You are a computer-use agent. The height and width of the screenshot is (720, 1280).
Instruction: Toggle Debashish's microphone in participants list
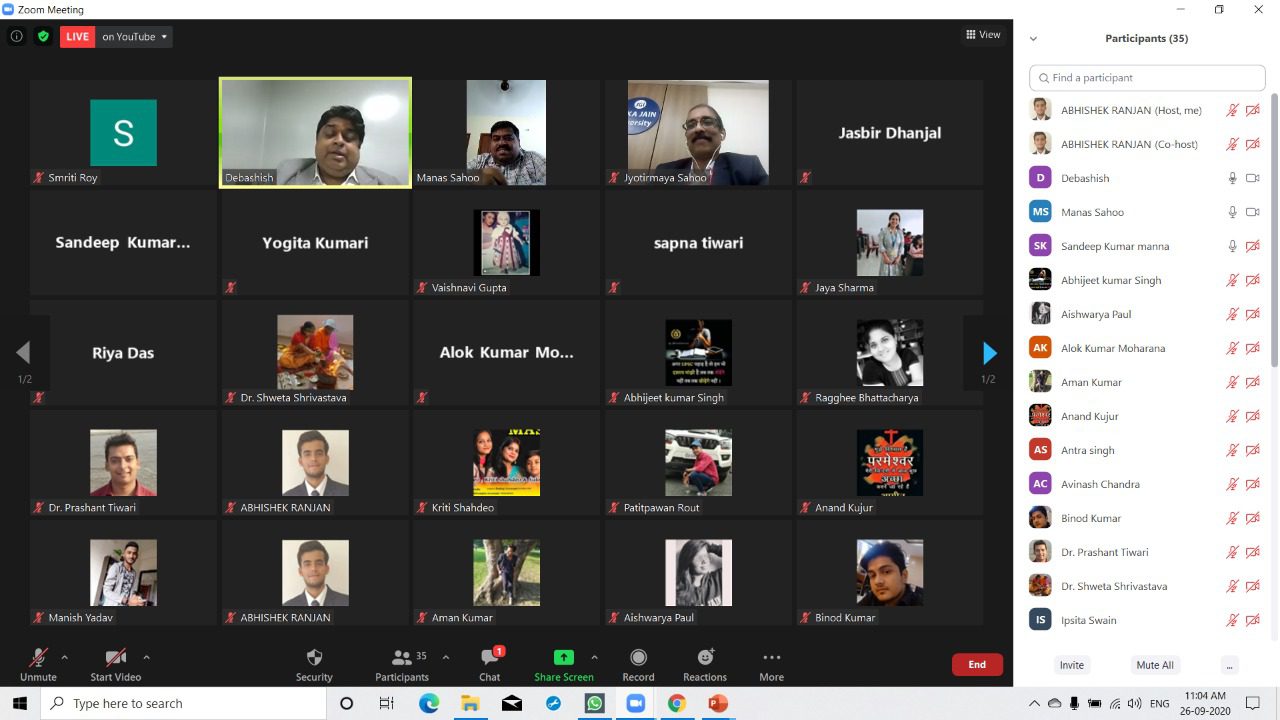point(1233,178)
